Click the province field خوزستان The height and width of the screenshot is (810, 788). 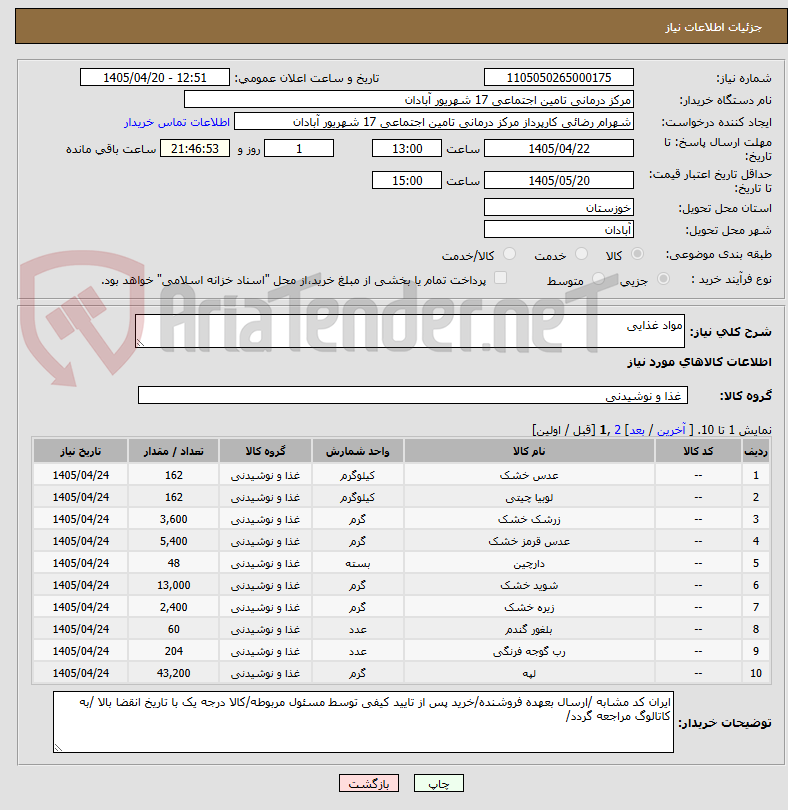(x=559, y=208)
